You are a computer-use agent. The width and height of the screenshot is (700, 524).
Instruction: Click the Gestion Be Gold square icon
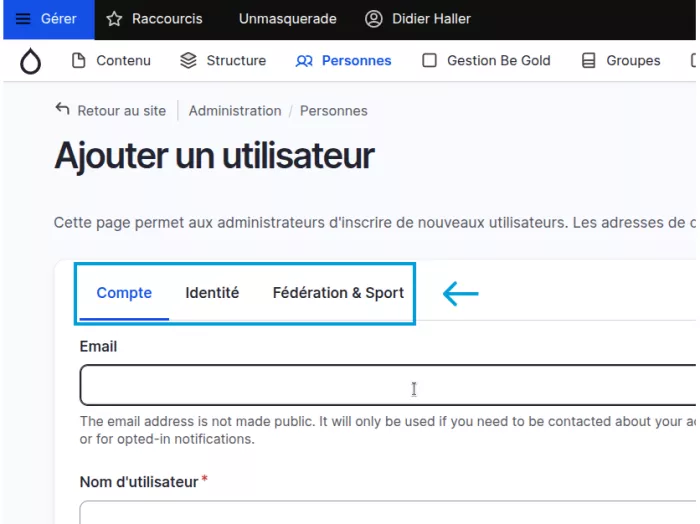(429, 60)
